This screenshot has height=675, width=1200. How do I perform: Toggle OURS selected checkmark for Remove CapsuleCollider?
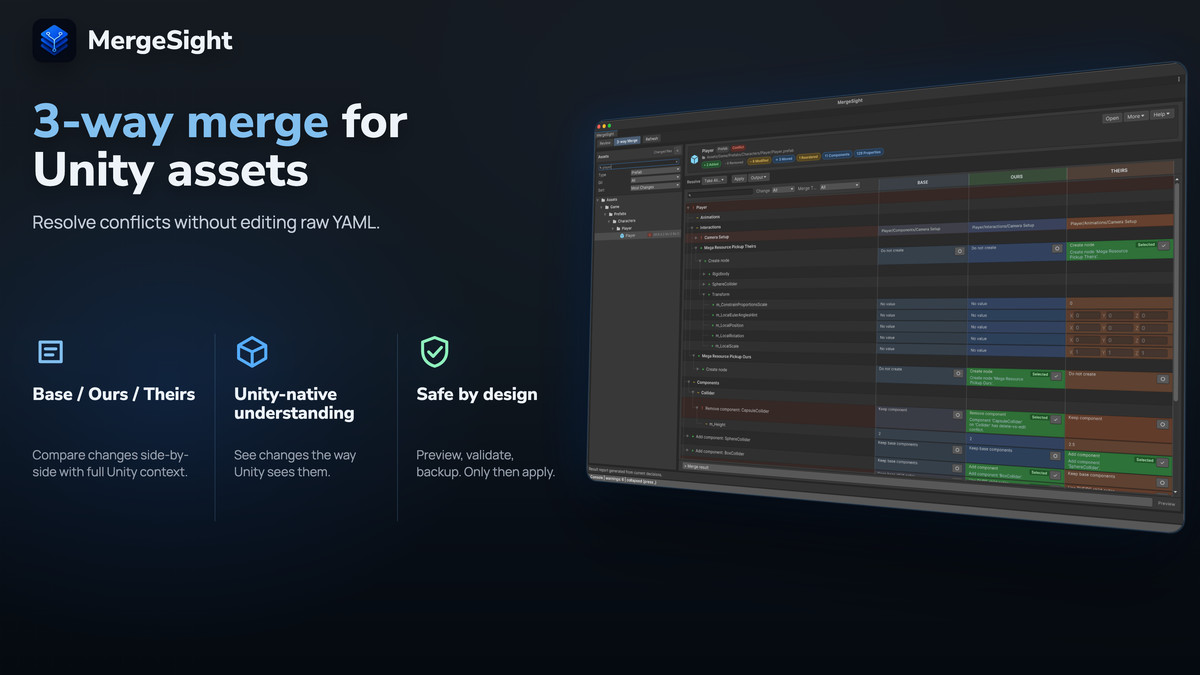point(1056,420)
